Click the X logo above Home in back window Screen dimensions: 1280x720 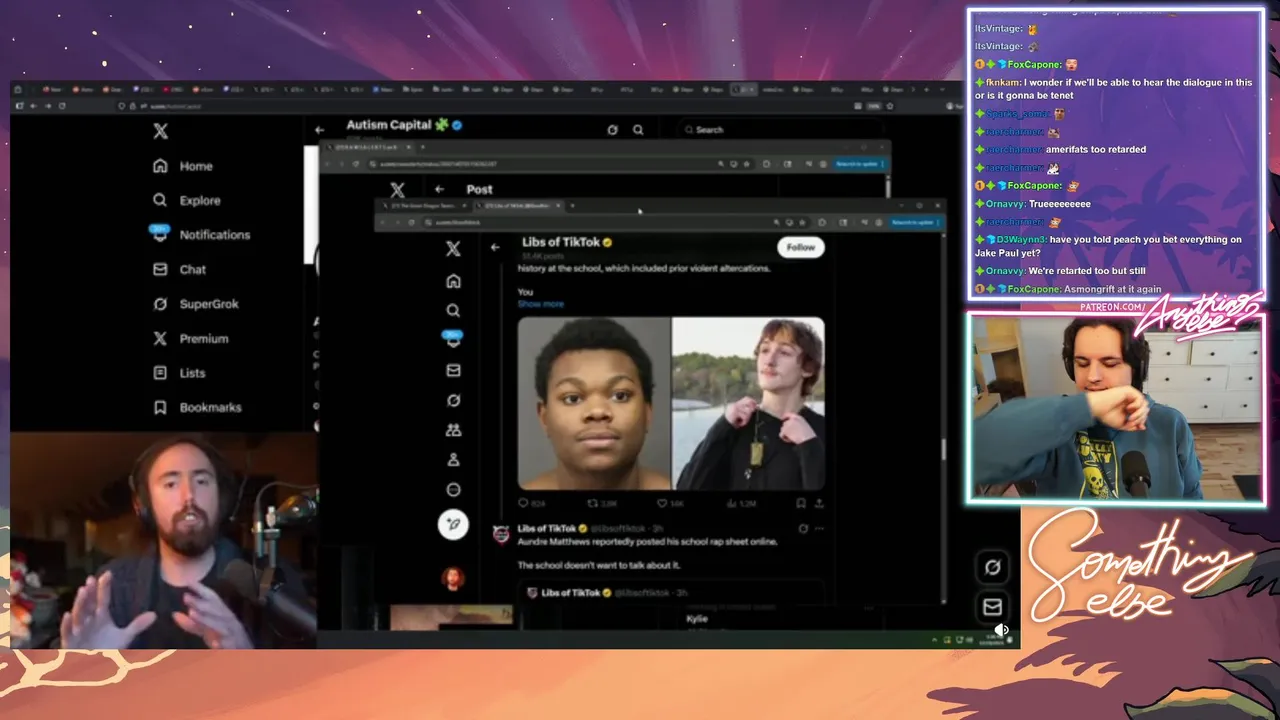(x=160, y=131)
